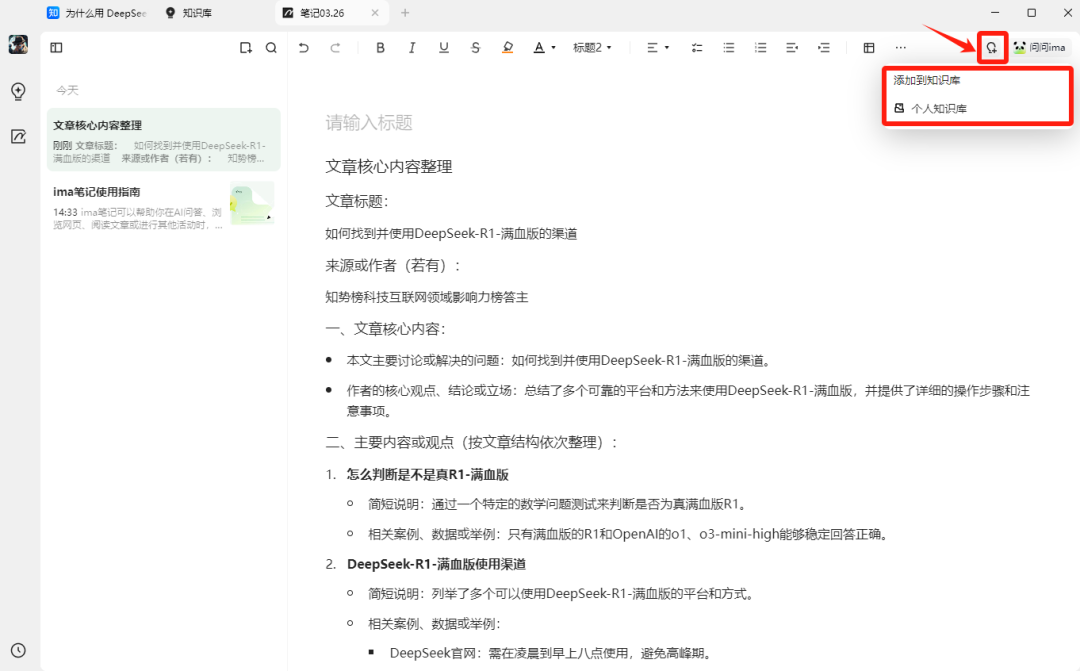
Task: Open the clock history icon at bottom left
Action: click(x=19, y=650)
